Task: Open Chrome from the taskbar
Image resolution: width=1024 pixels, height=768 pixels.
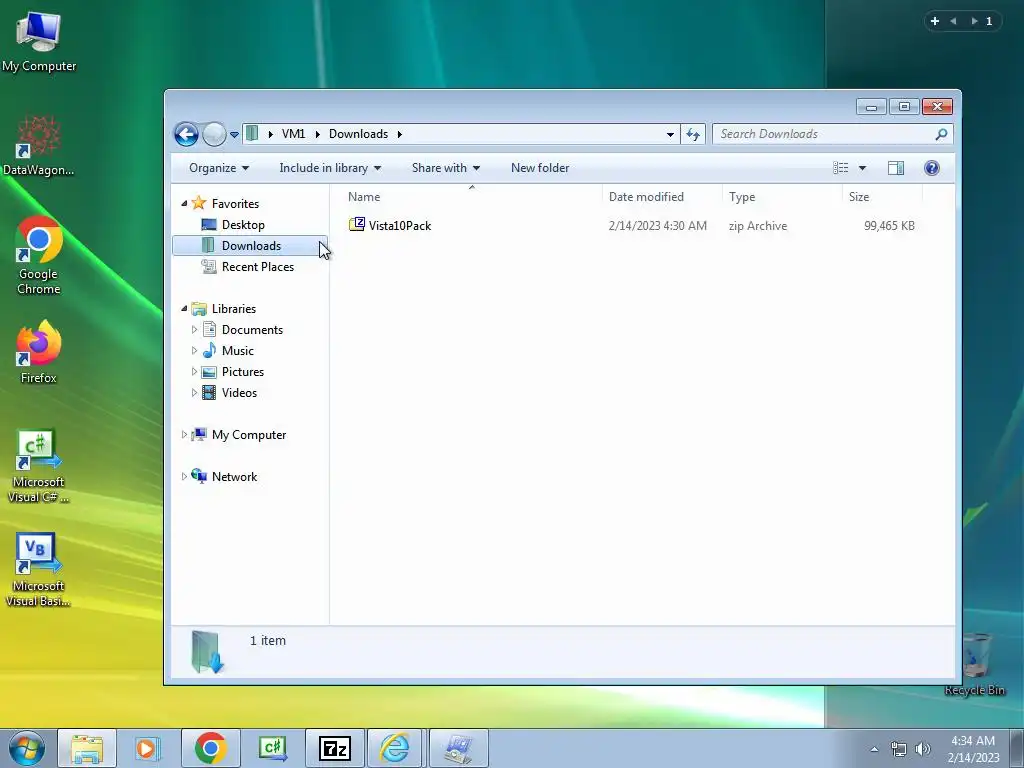Action: coord(210,748)
